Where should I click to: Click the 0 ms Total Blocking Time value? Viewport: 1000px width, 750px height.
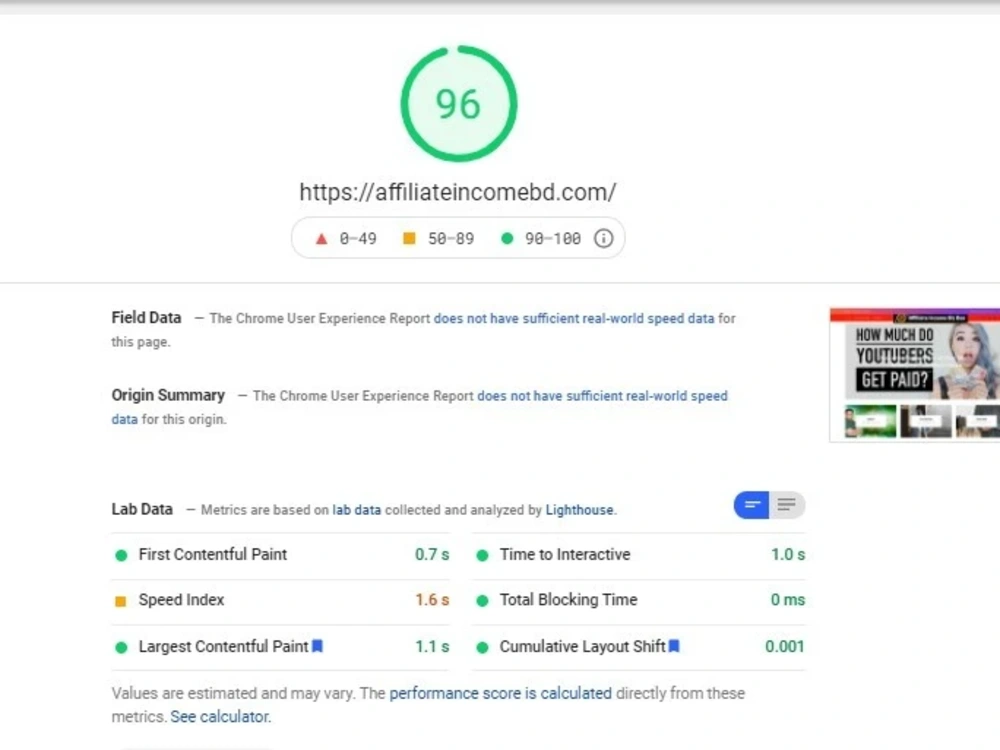click(x=788, y=600)
